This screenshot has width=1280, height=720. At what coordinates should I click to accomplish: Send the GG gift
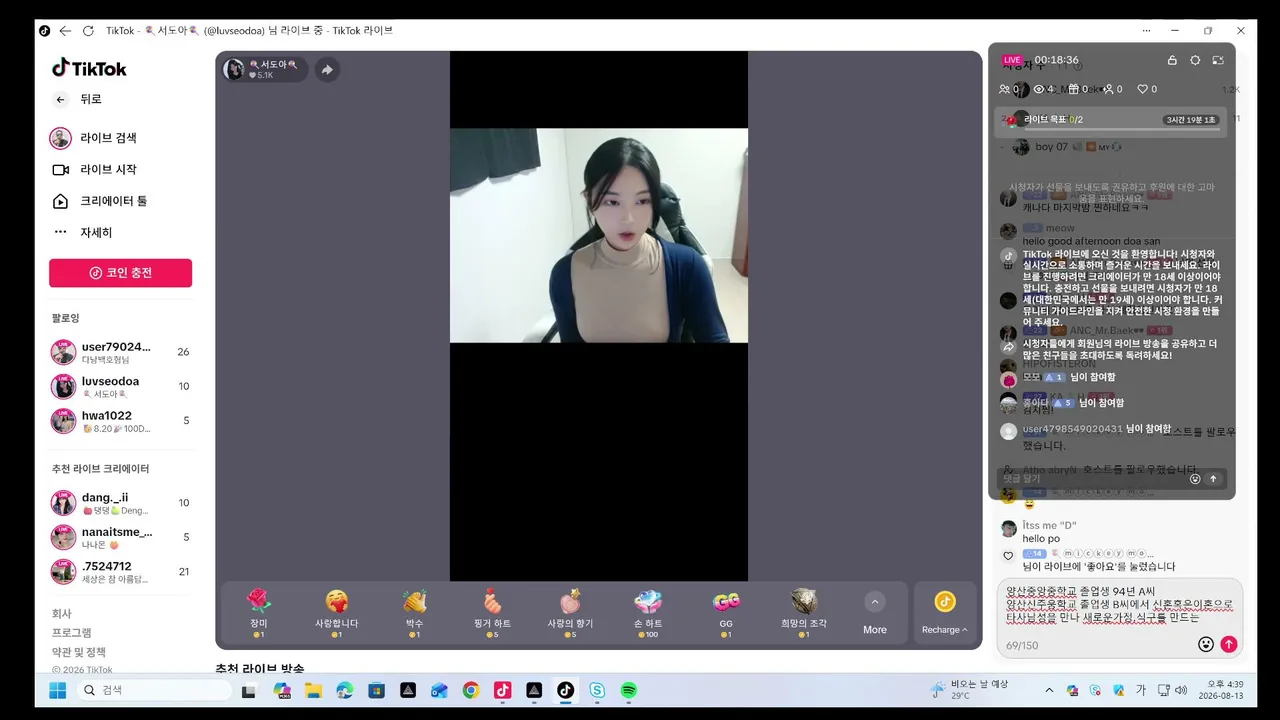pyautogui.click(x=726, y=612)
